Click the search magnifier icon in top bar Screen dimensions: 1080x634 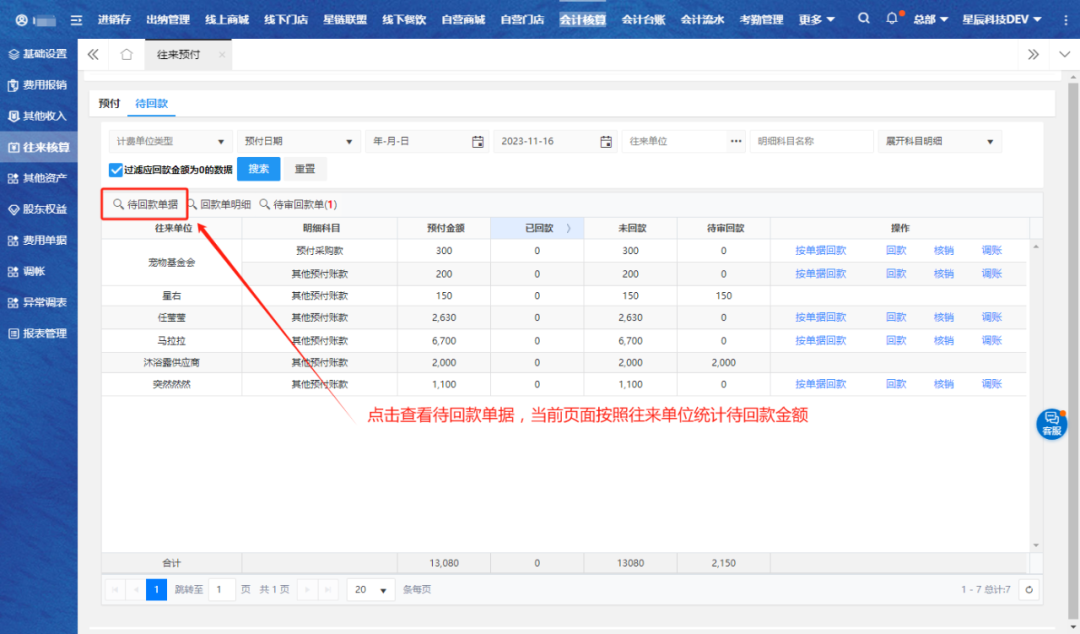(864, 19)
